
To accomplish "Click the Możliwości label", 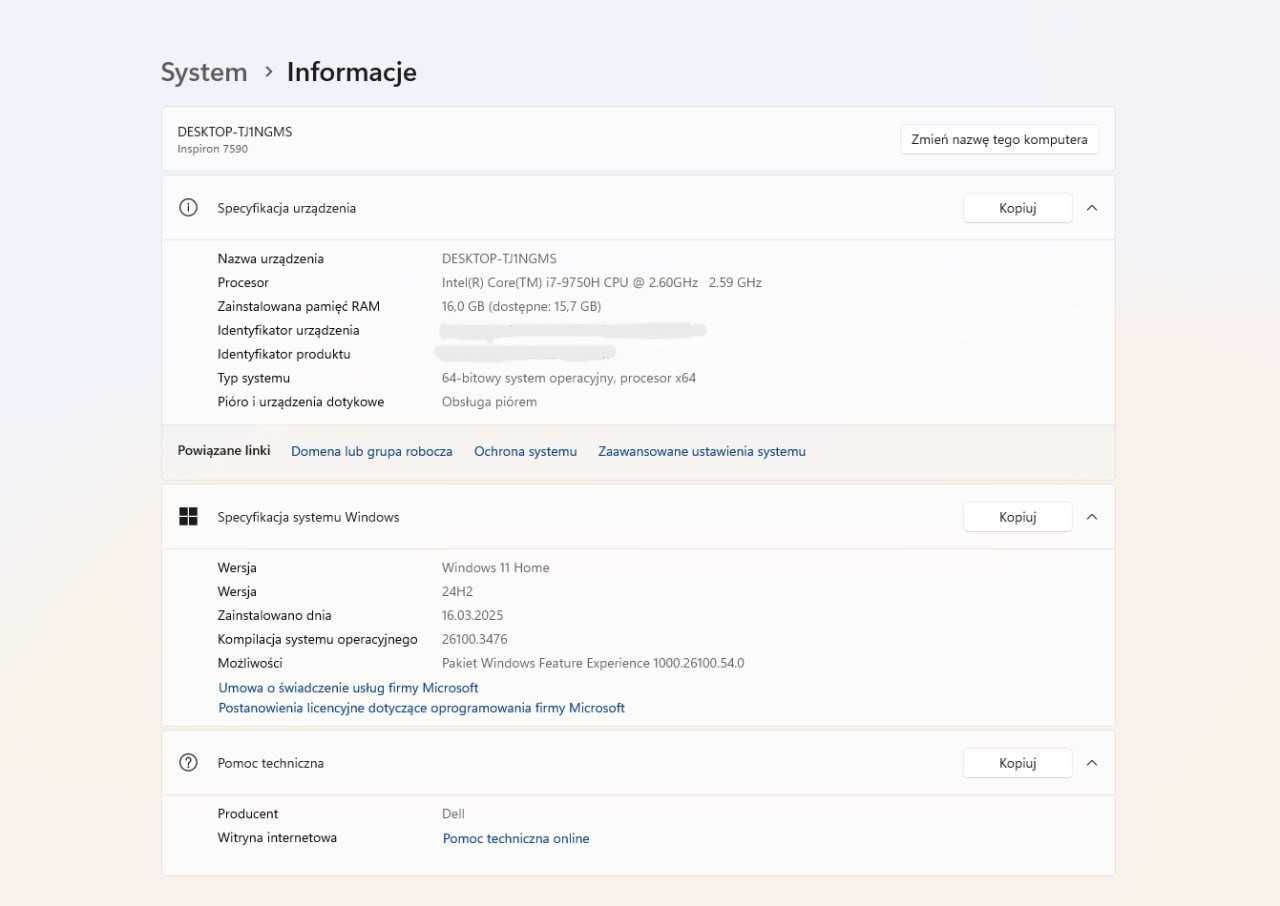I will [250, 664].
